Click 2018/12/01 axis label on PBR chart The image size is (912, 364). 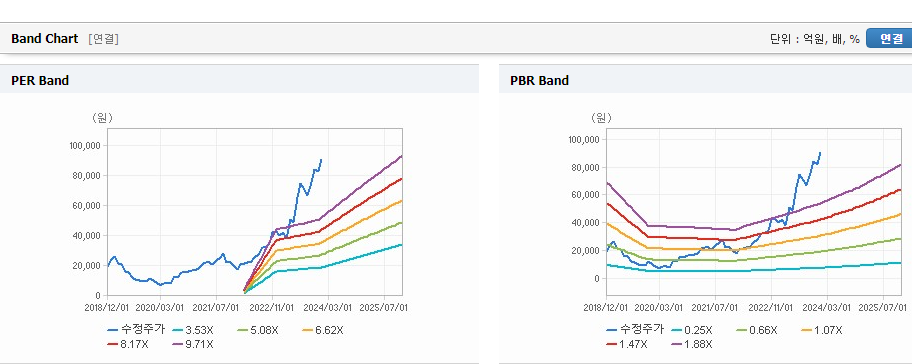coord(607,307)
